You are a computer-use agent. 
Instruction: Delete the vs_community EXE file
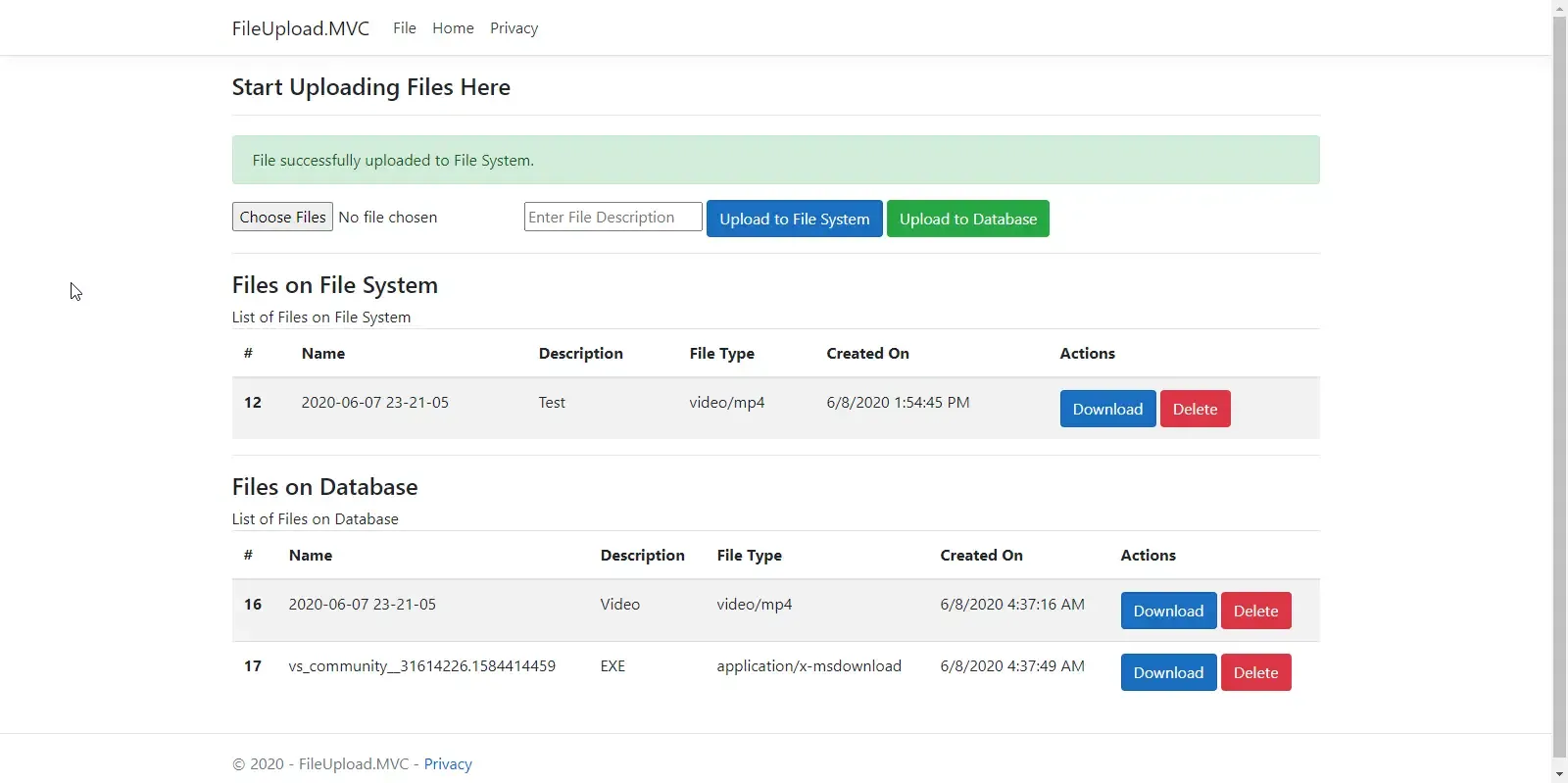click(1255, 673)
